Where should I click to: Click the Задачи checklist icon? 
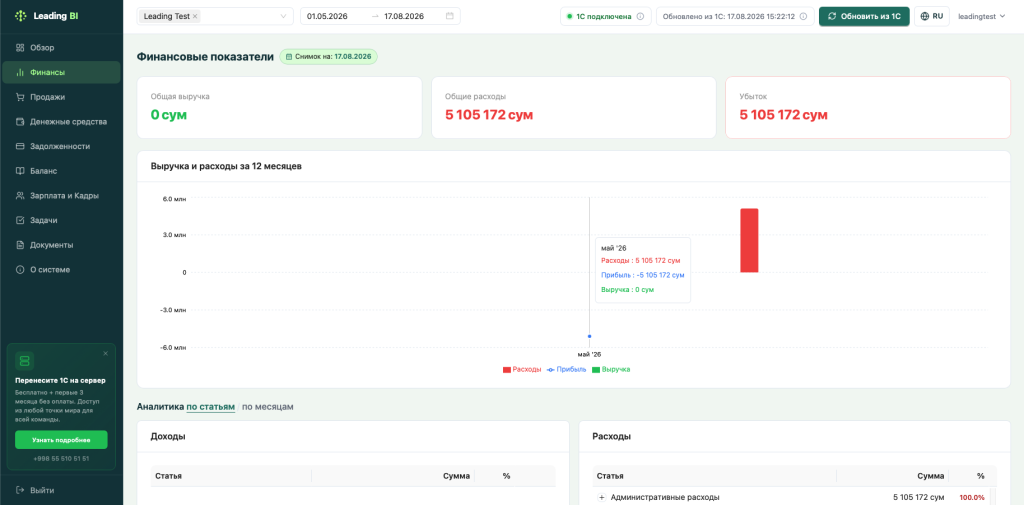pyautogui.click(x=20, y=220)
